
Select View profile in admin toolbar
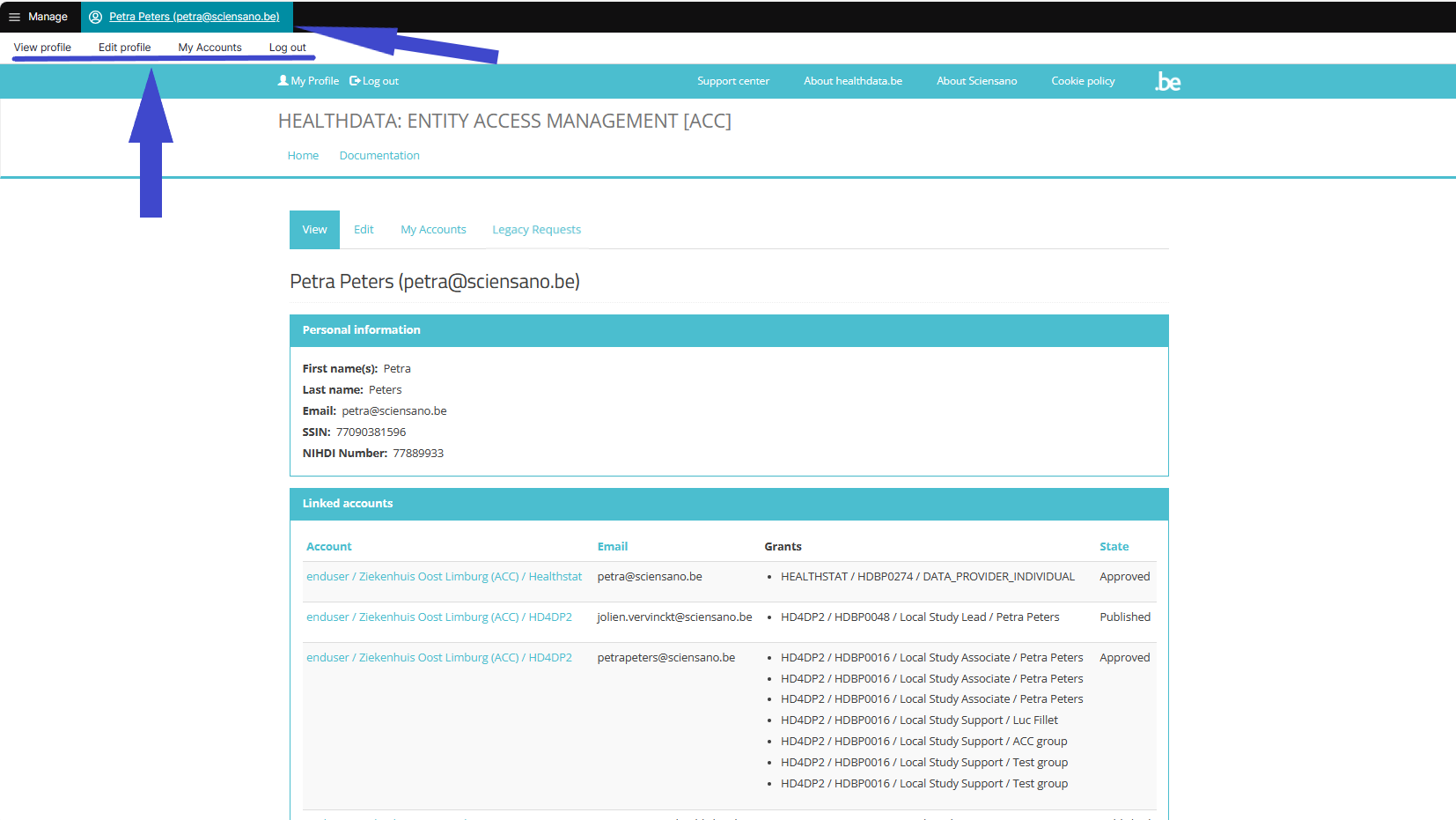pyautogui.click(x=42, y=48)
